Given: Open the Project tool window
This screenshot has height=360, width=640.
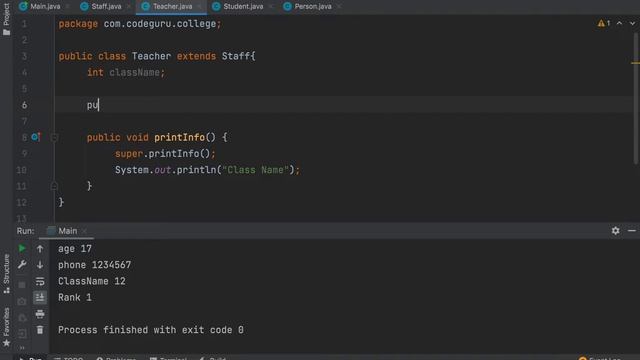Looking at the screenshot, I should click(6, 18).
